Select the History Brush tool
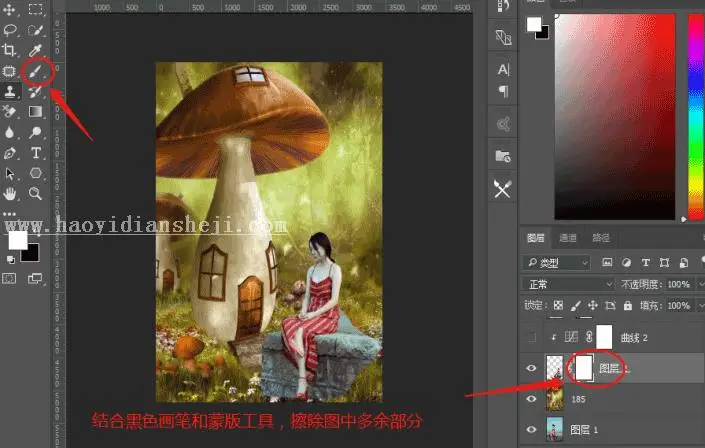The height and width of the screenshot is (448, 705). pyautogui.click(x=35, y=91)
